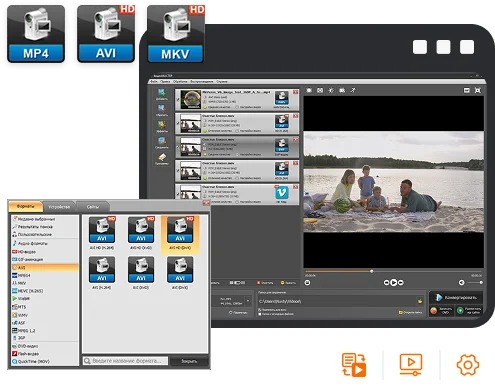Image resolution: width=495 pixels, height=392 pixels.
Task: Adjust the volume slider in the player
Action: pyautogui.click(x=475, y=283)
